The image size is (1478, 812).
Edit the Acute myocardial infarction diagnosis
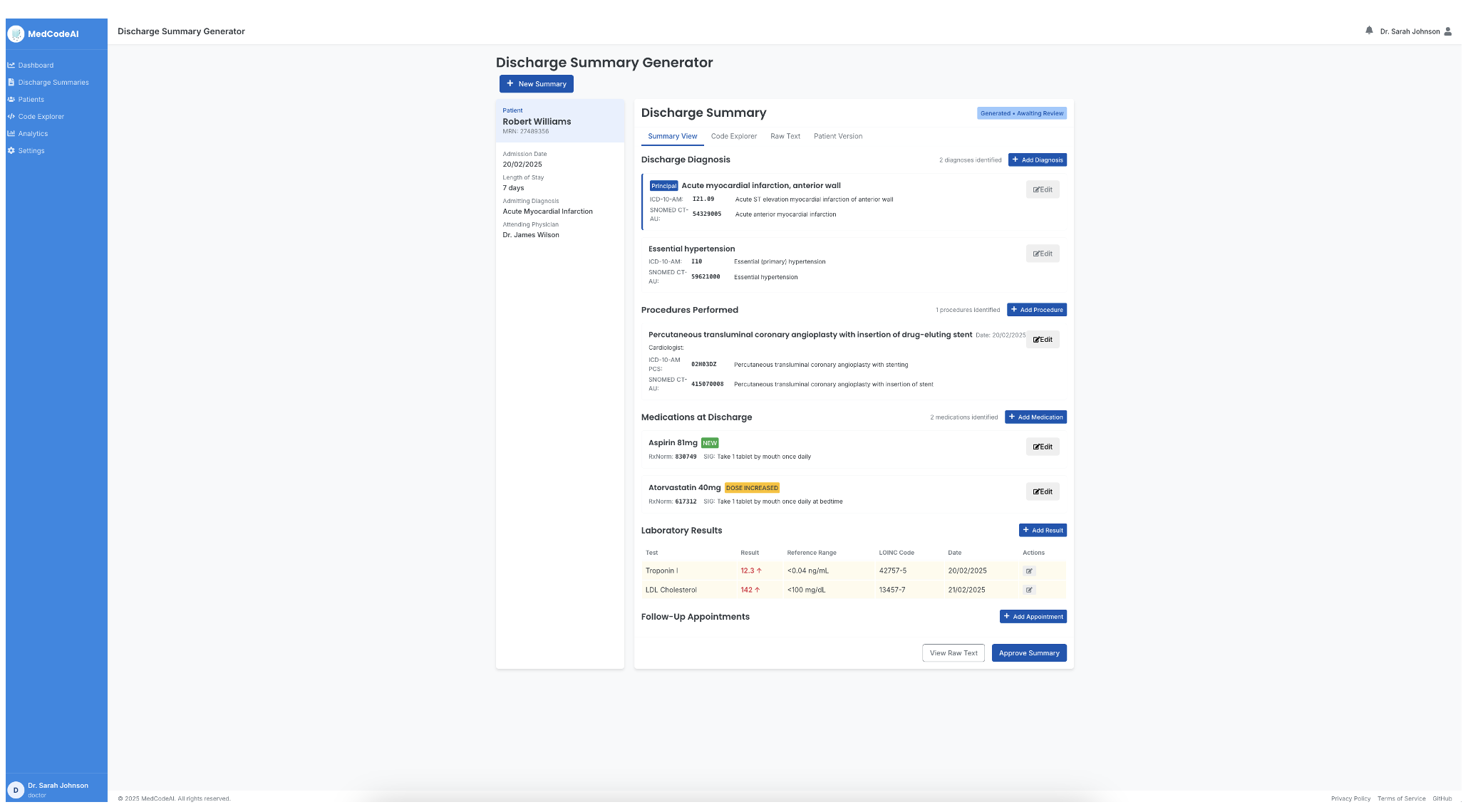point(1043,189)
